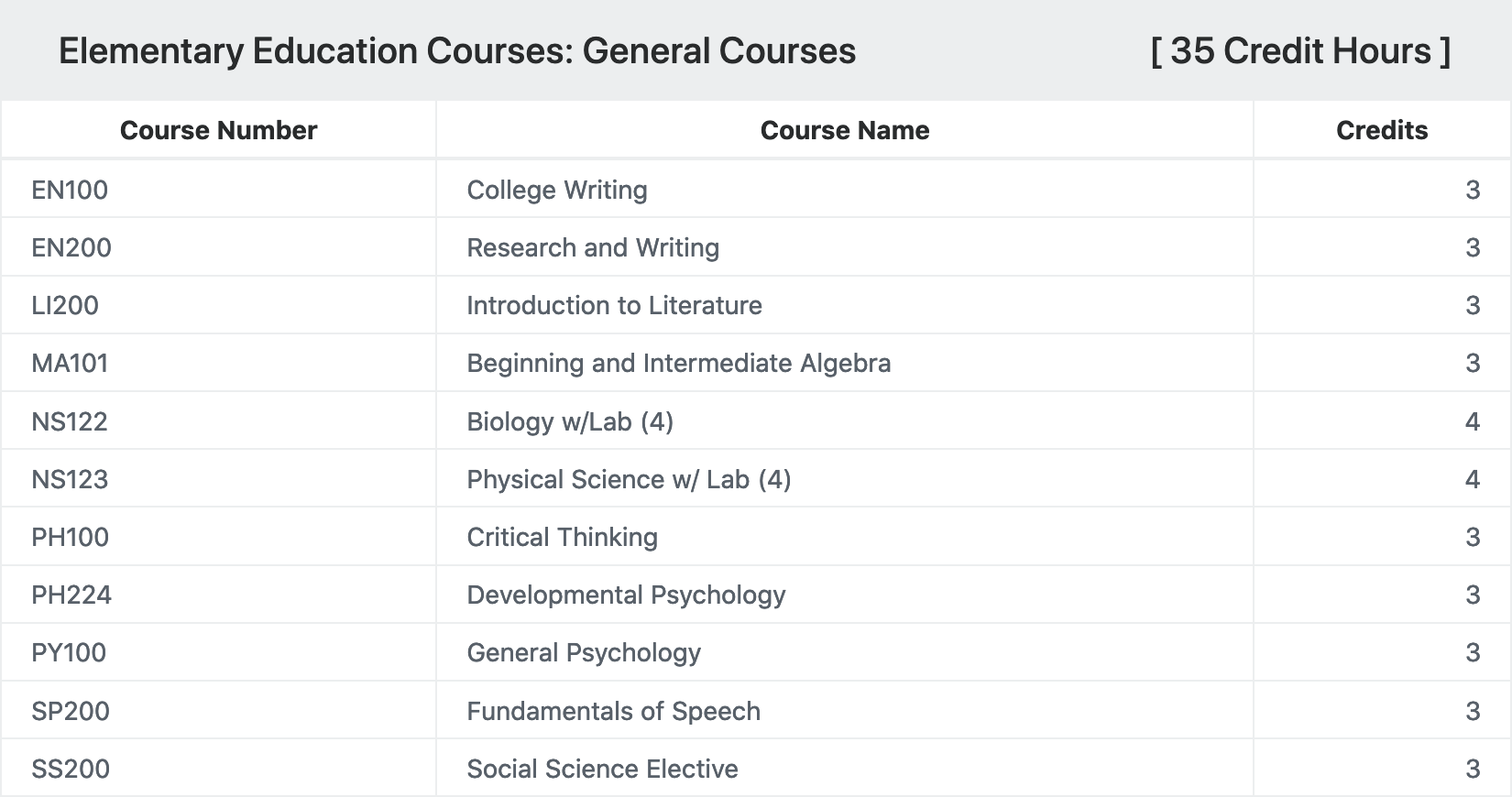This screenshot has height=797, width=1512.
Task: Click the Critical Thinking course name
Action: pyautogui.click(x=563, y=537)
